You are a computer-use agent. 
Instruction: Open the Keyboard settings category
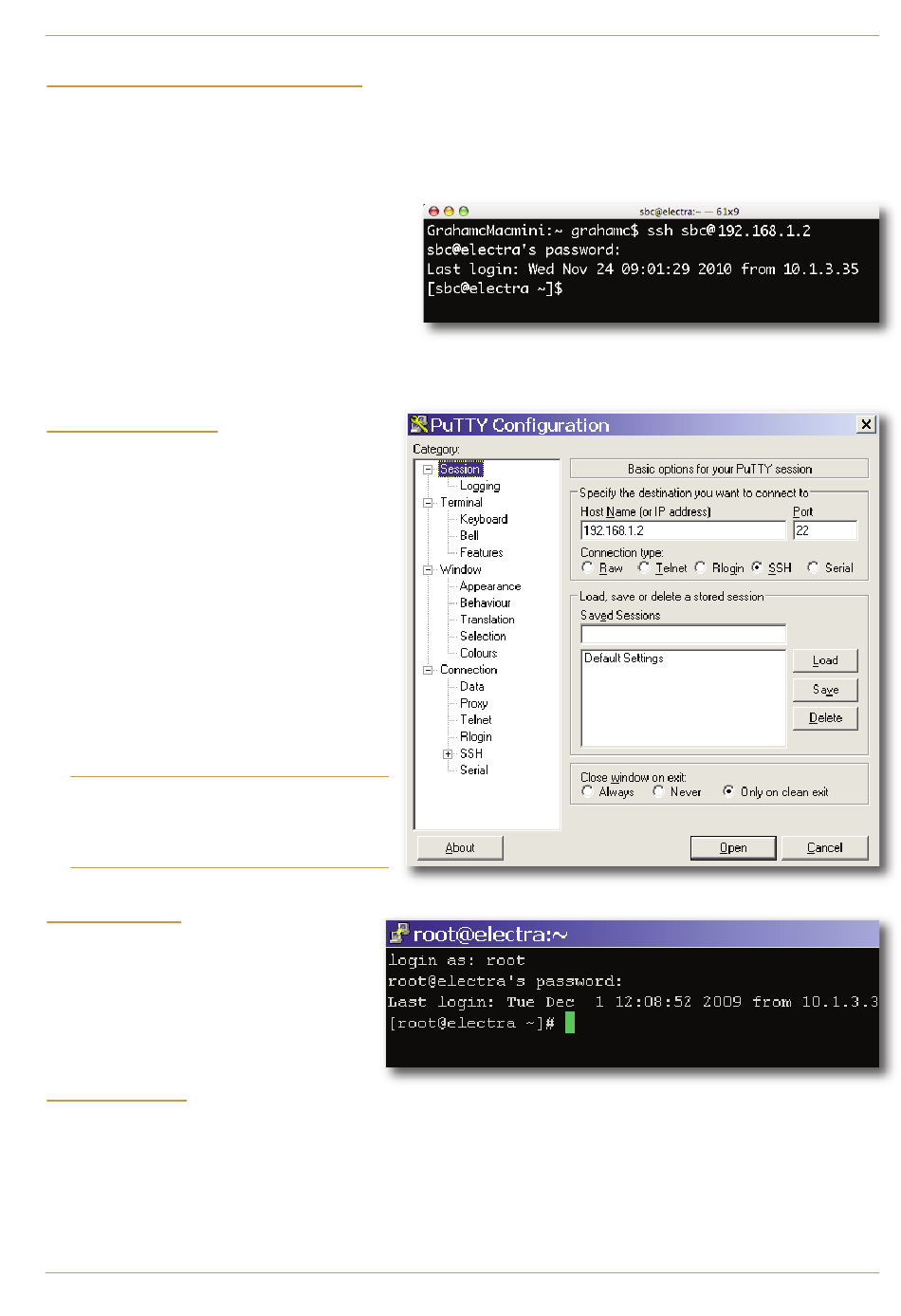coord(484,519)
